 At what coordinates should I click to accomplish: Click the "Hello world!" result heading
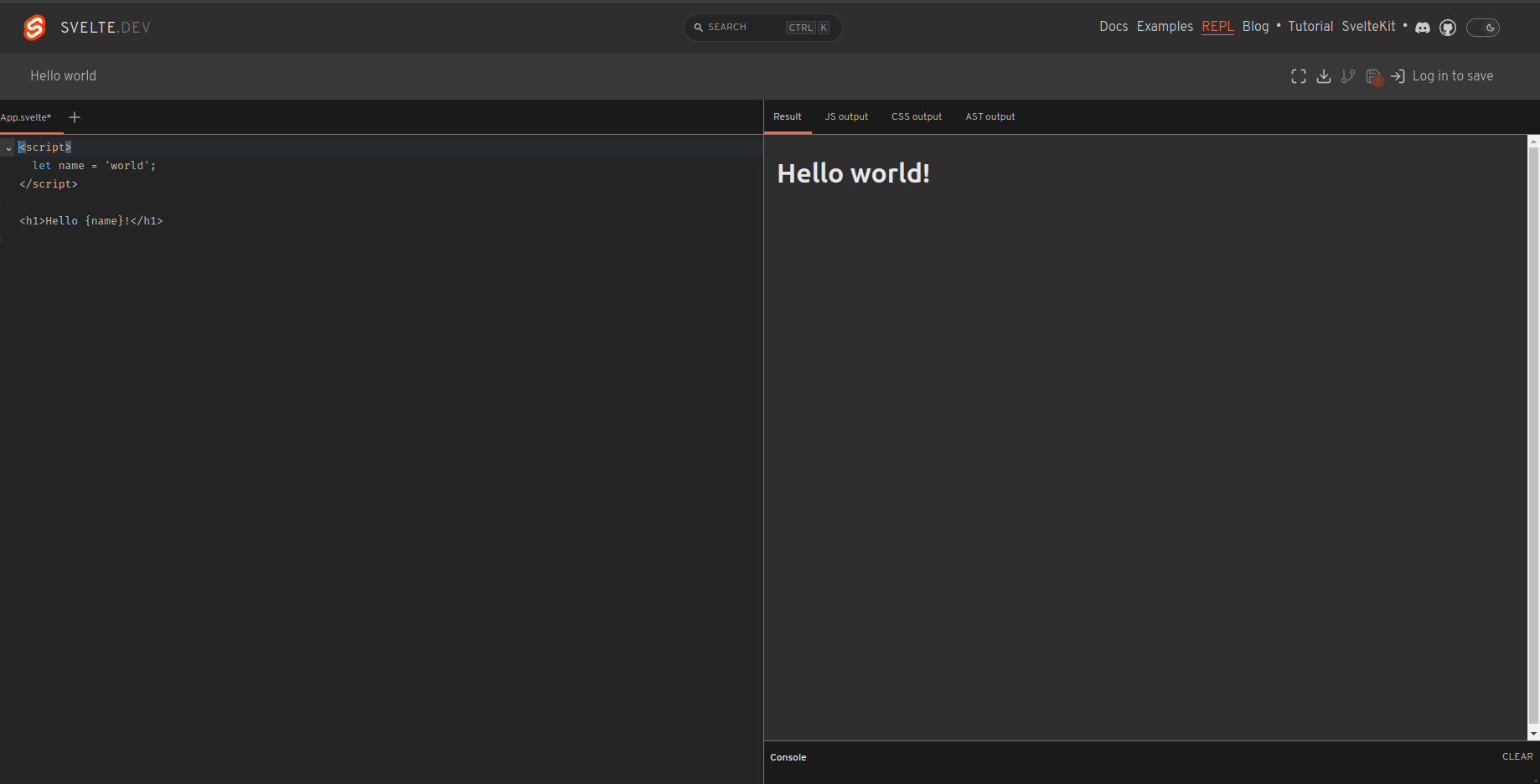click(x=854, y=173)
